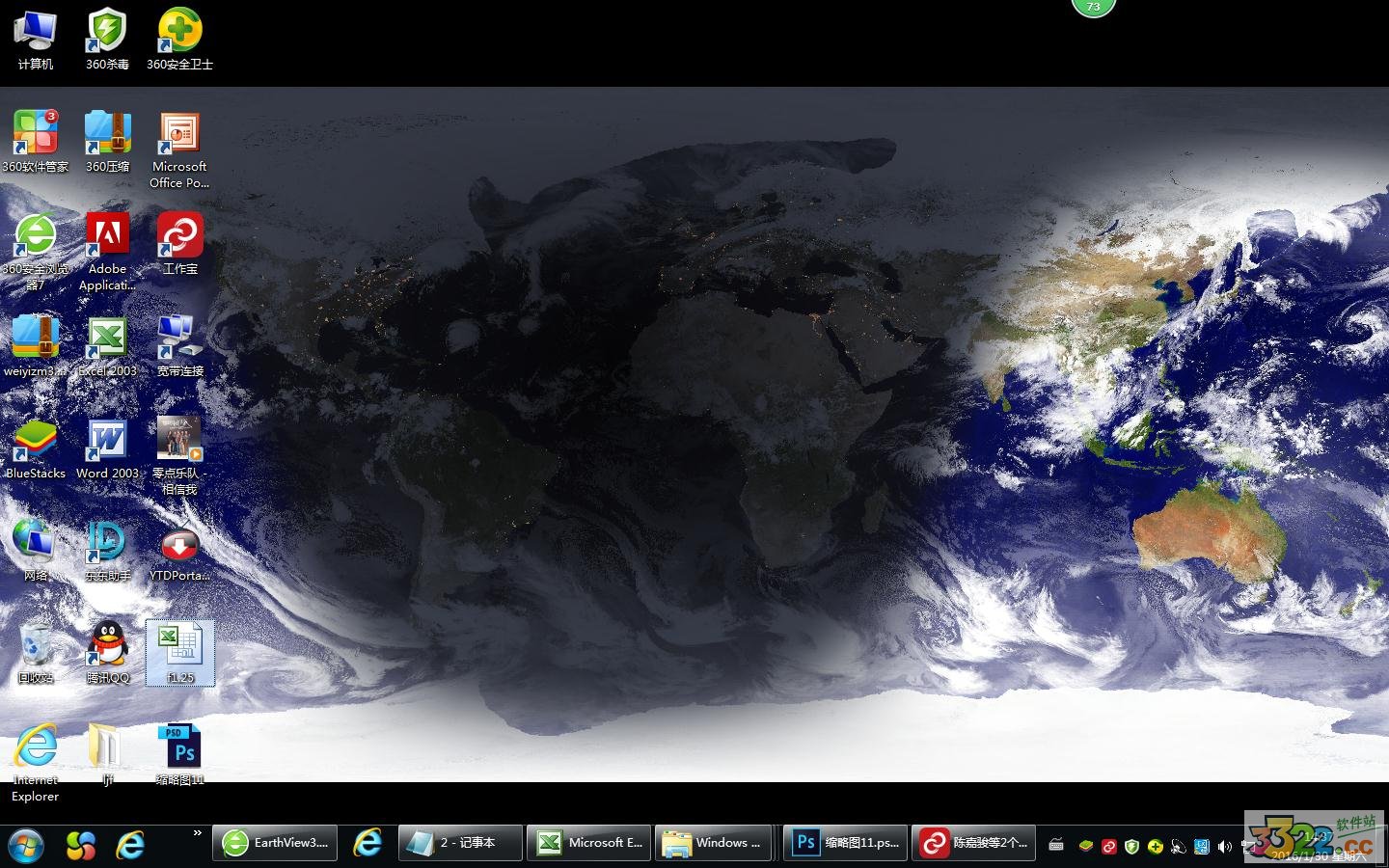
Task: Select the 零点乐队-相信我 media file
Action: (179, 456)
